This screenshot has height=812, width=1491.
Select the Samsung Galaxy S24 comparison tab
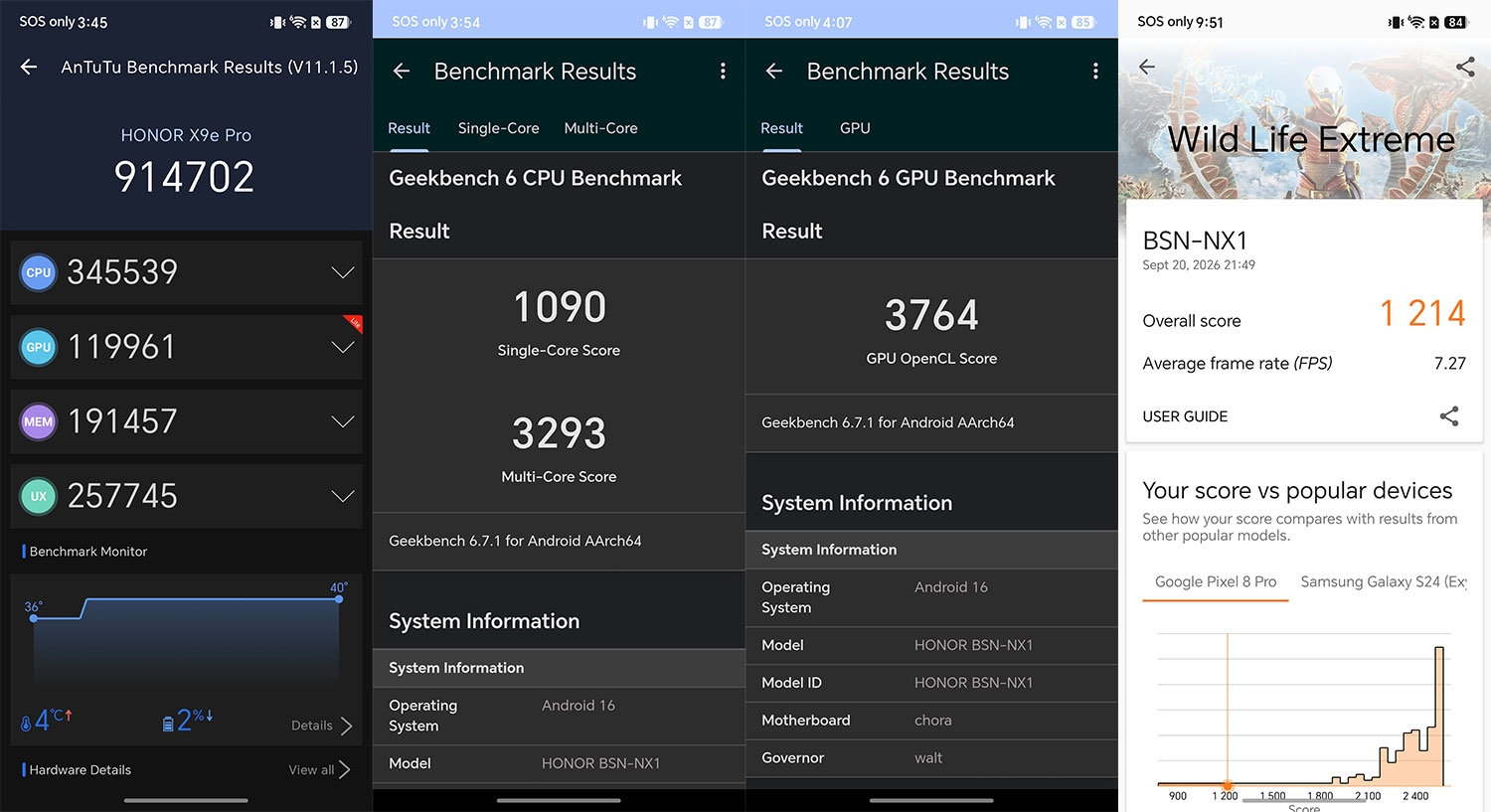(1384, 581)
